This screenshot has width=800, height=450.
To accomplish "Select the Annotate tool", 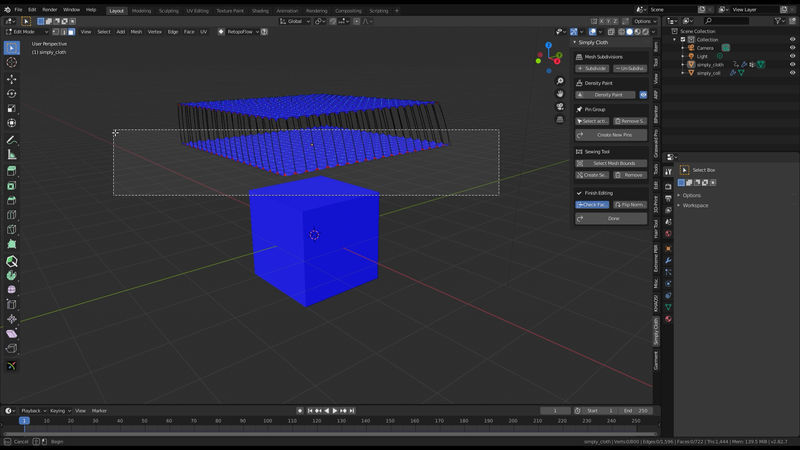I will coord(12,140).
